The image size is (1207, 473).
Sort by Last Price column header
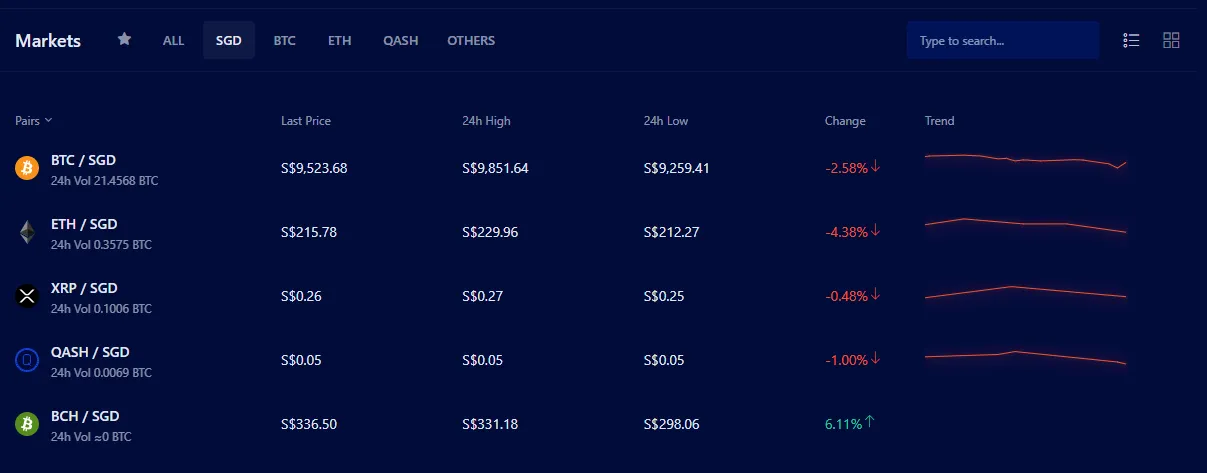[306, 121]
